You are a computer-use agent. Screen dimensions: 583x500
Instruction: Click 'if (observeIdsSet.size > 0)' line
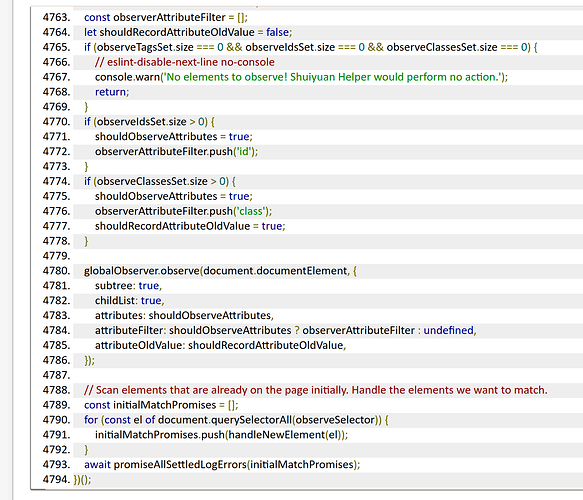pyautogui.click(x=149, y=122)
